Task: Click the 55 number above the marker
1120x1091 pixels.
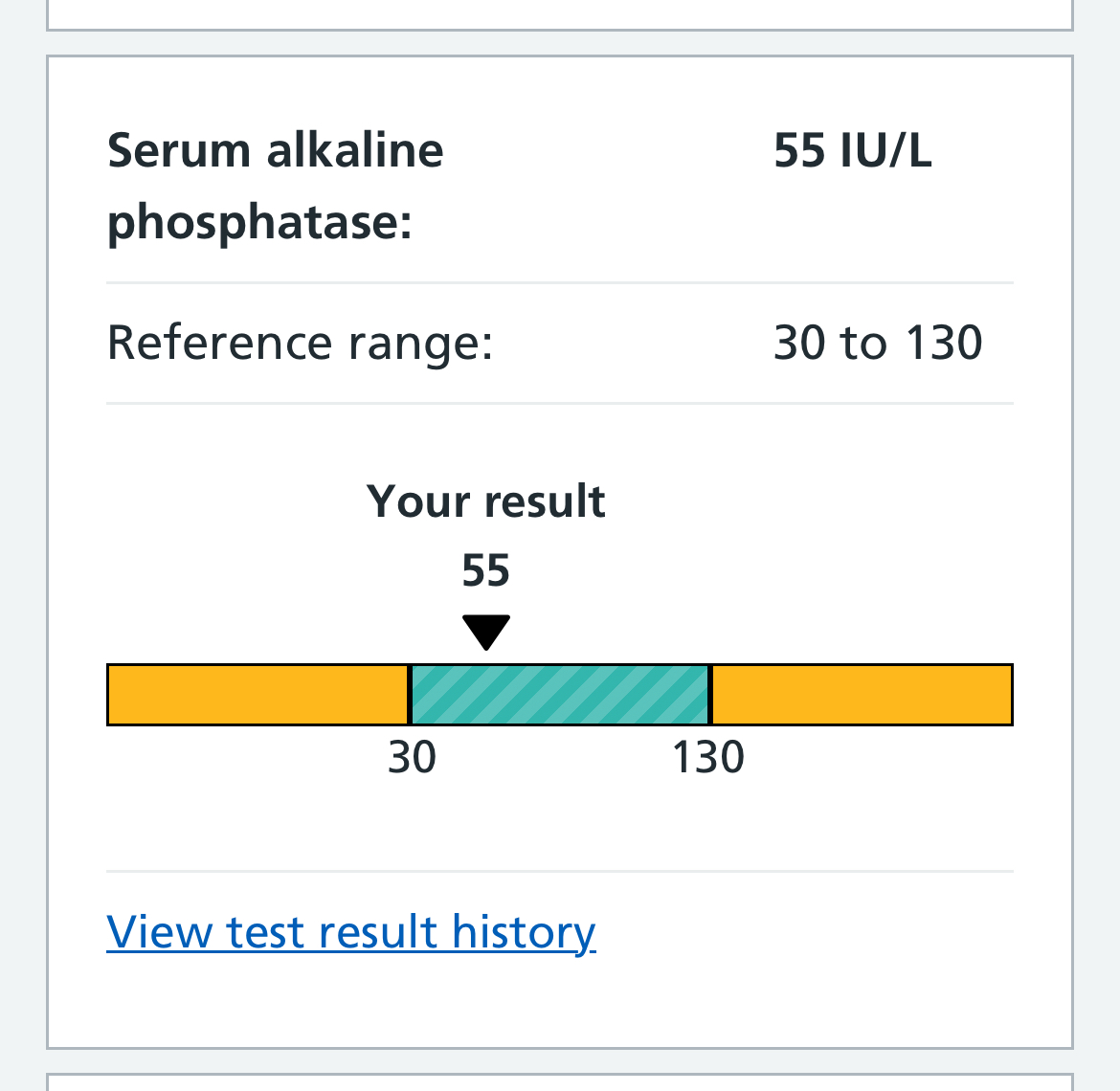Action: pyautogui.click(x=486, y=570)
